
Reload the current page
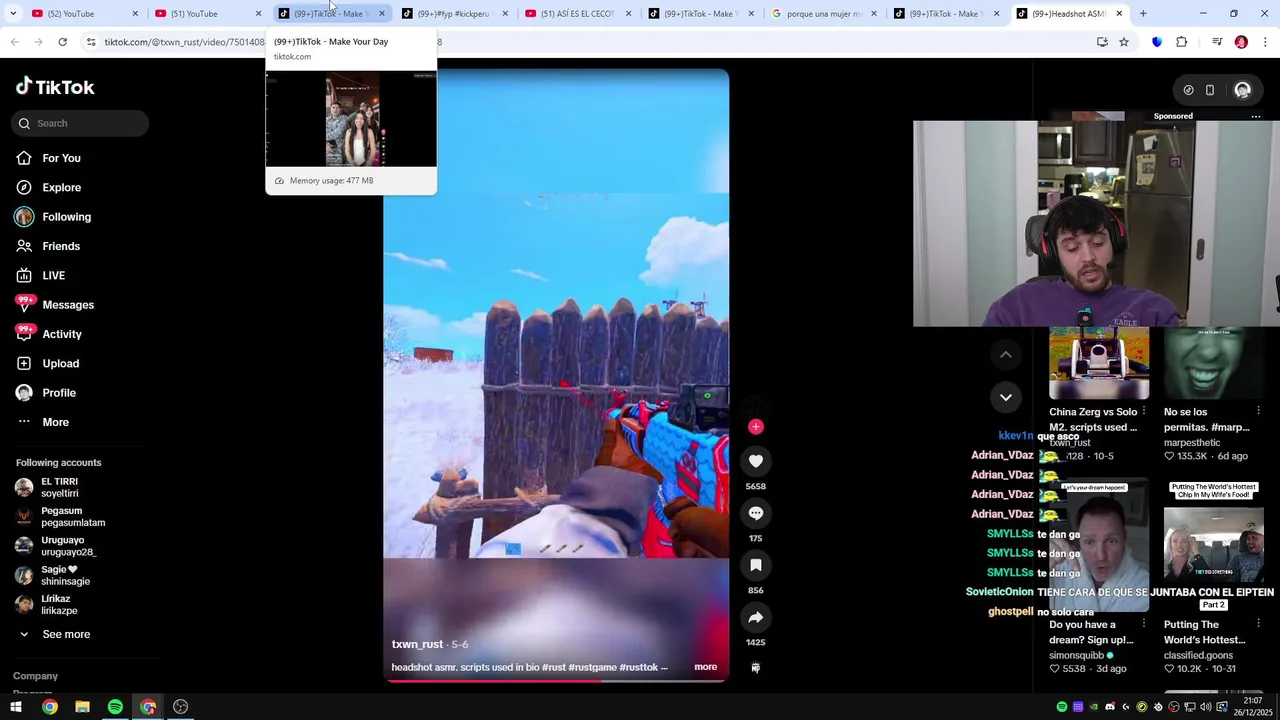[62, 42]
